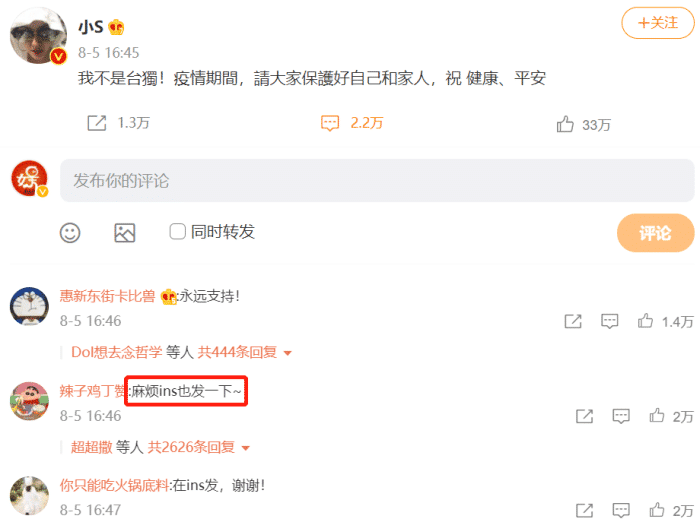Screen dimensions: 700x522
Task: Open the Dol想去念哲学 replier link
Action: (x=117, y=352)
